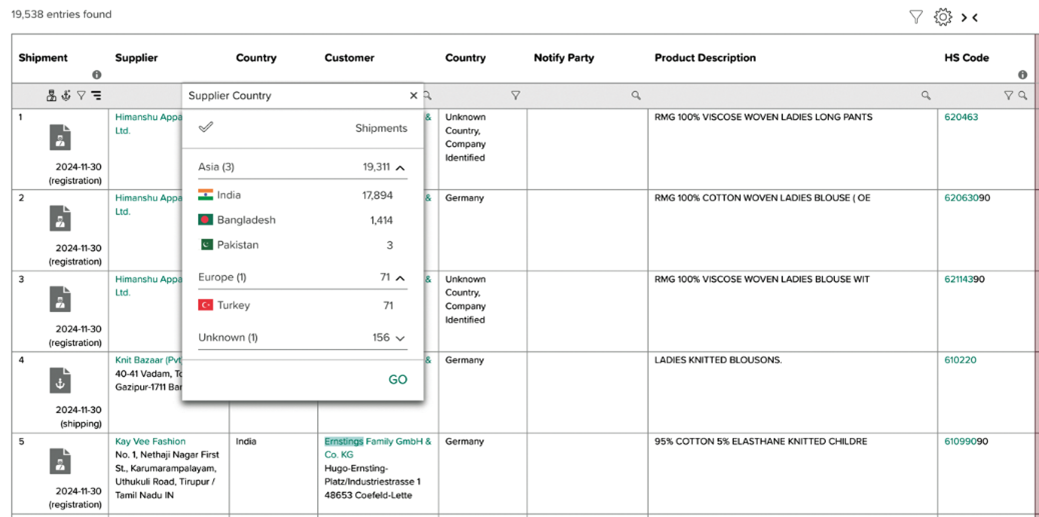Click "RMG 100% VISCOSE WOVEN LADIES LONG PANTS"
The image size is (1039, 517).
coord(763,117)
